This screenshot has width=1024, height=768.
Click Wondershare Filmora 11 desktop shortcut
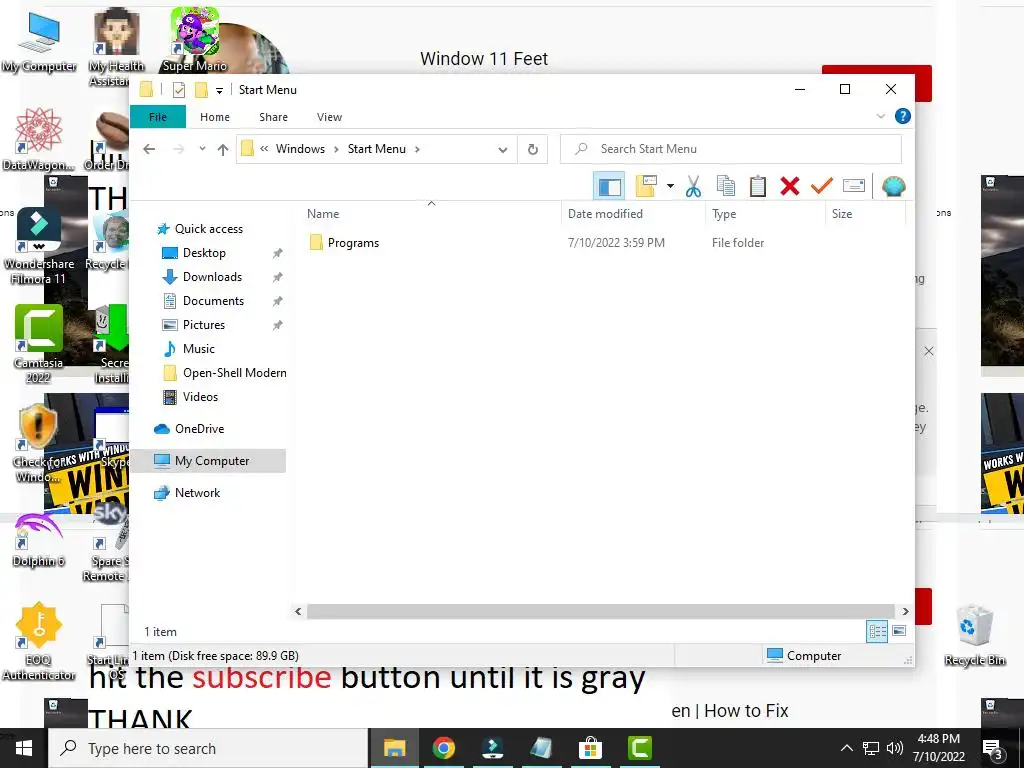[x=39, y=247]
